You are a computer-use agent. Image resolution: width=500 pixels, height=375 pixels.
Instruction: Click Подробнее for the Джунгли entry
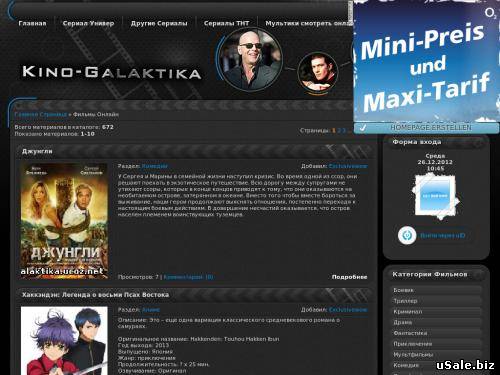pos(349,277)
